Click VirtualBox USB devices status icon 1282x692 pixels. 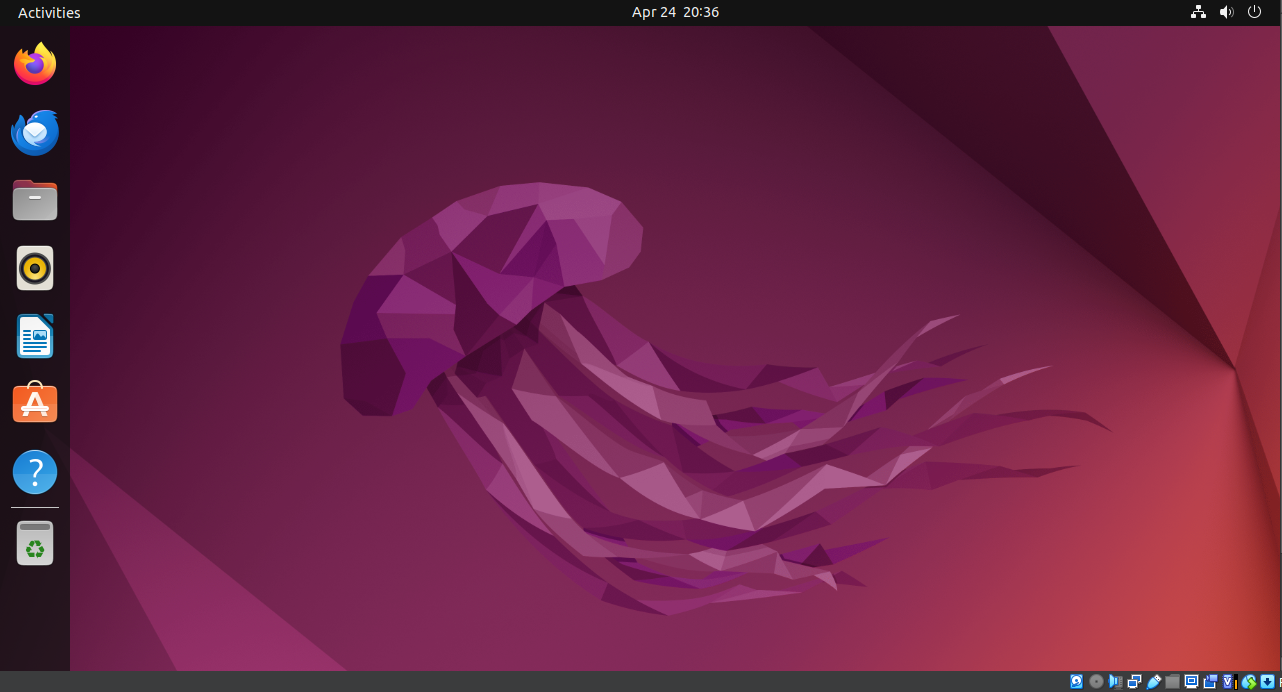tap(1154, 681)
